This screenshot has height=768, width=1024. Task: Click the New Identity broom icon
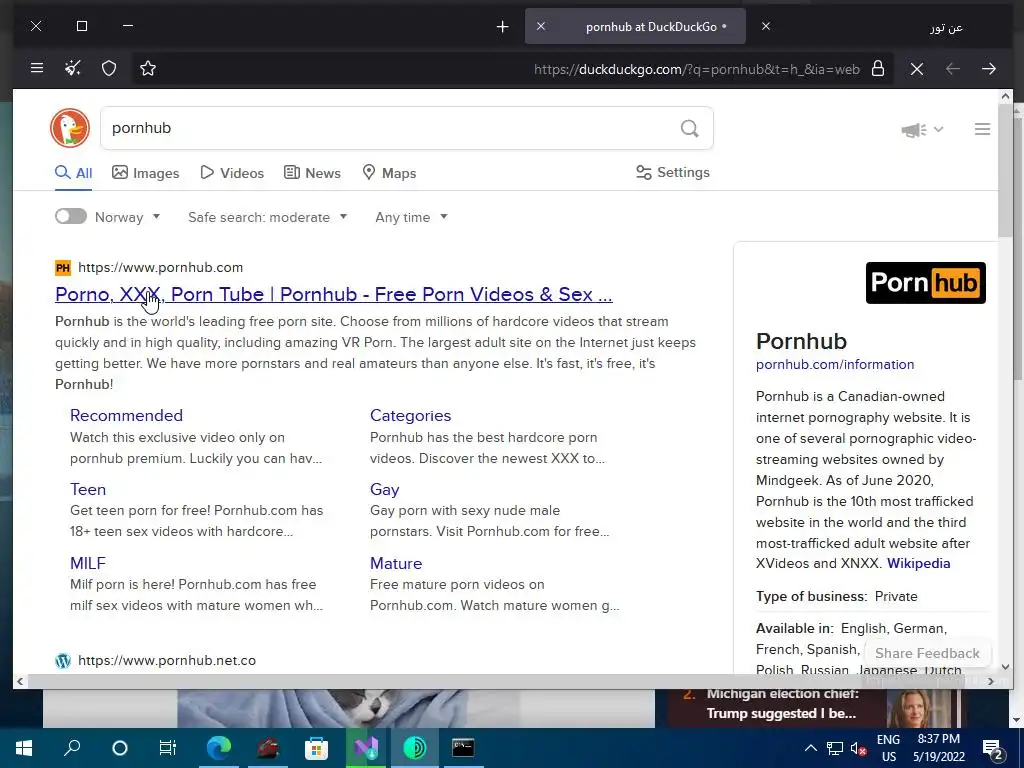(72, 68)
